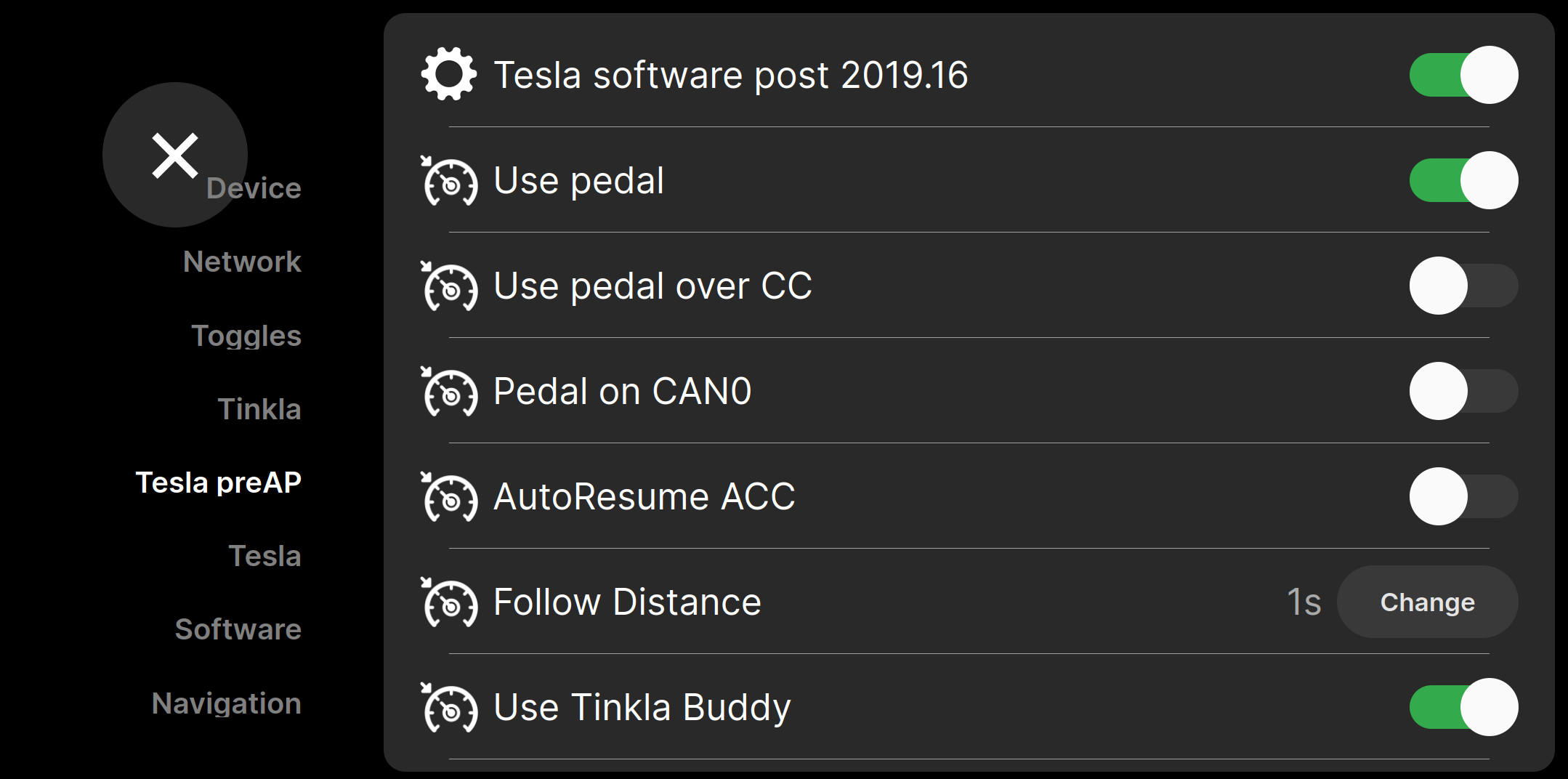1568x779 pixels.
Task: Click the icon next to AutoResume ACC
Action: [450, 497]
